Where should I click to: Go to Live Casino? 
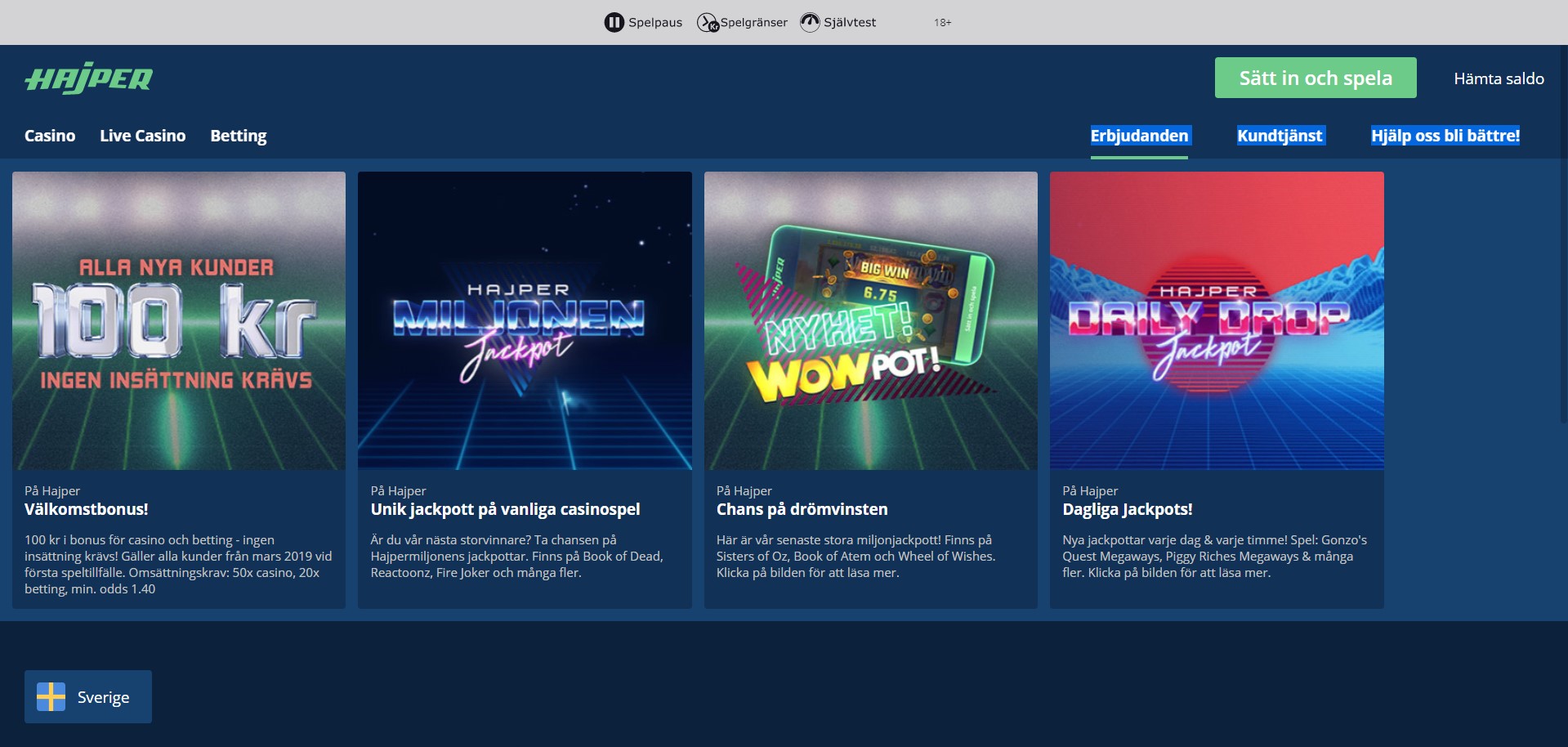[x=142, y=136]
